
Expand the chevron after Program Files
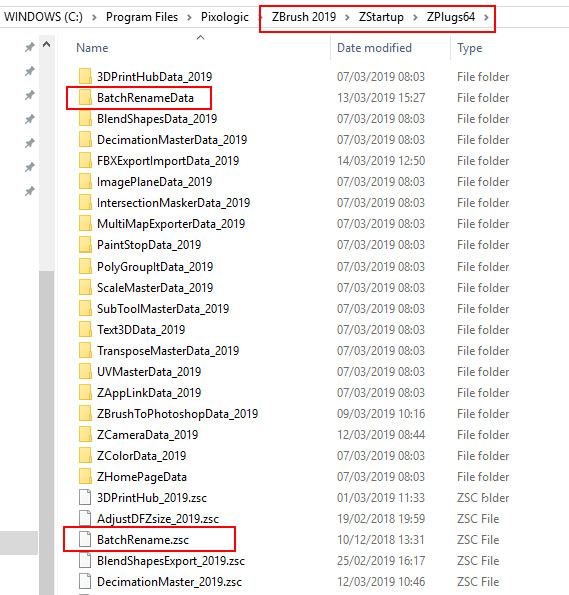189,17
